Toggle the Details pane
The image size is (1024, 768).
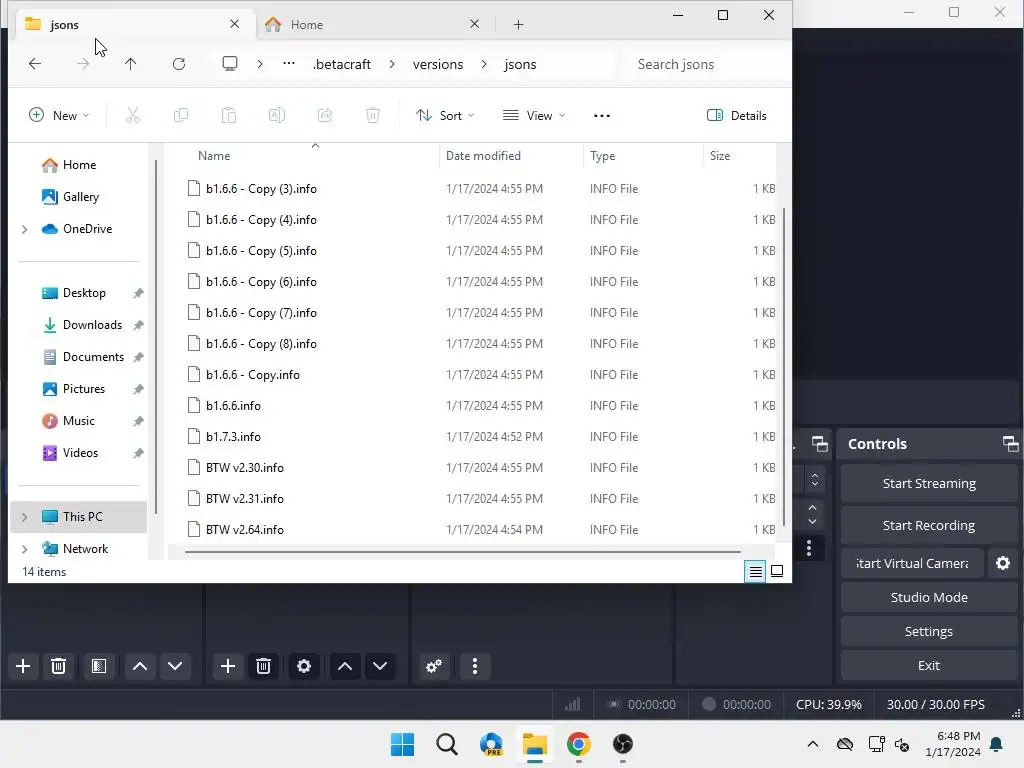point(737,116)
